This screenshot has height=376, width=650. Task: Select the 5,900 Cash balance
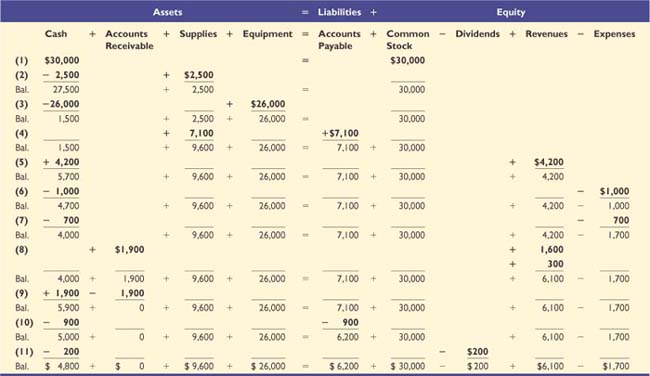point(68,308)
